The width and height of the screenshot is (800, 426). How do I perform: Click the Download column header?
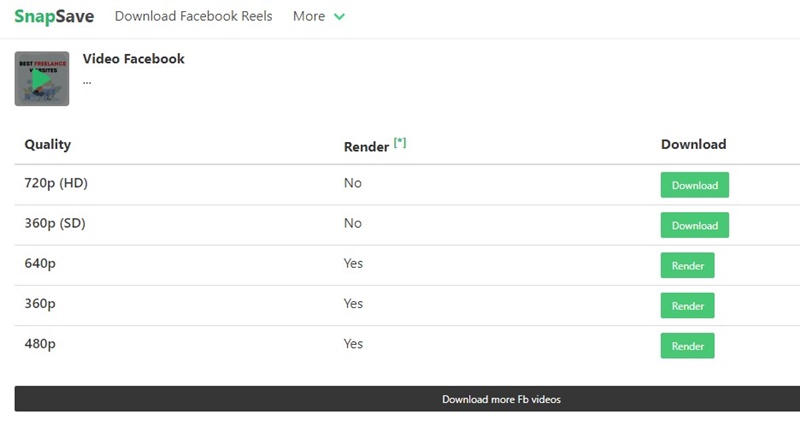coord(693,144)
